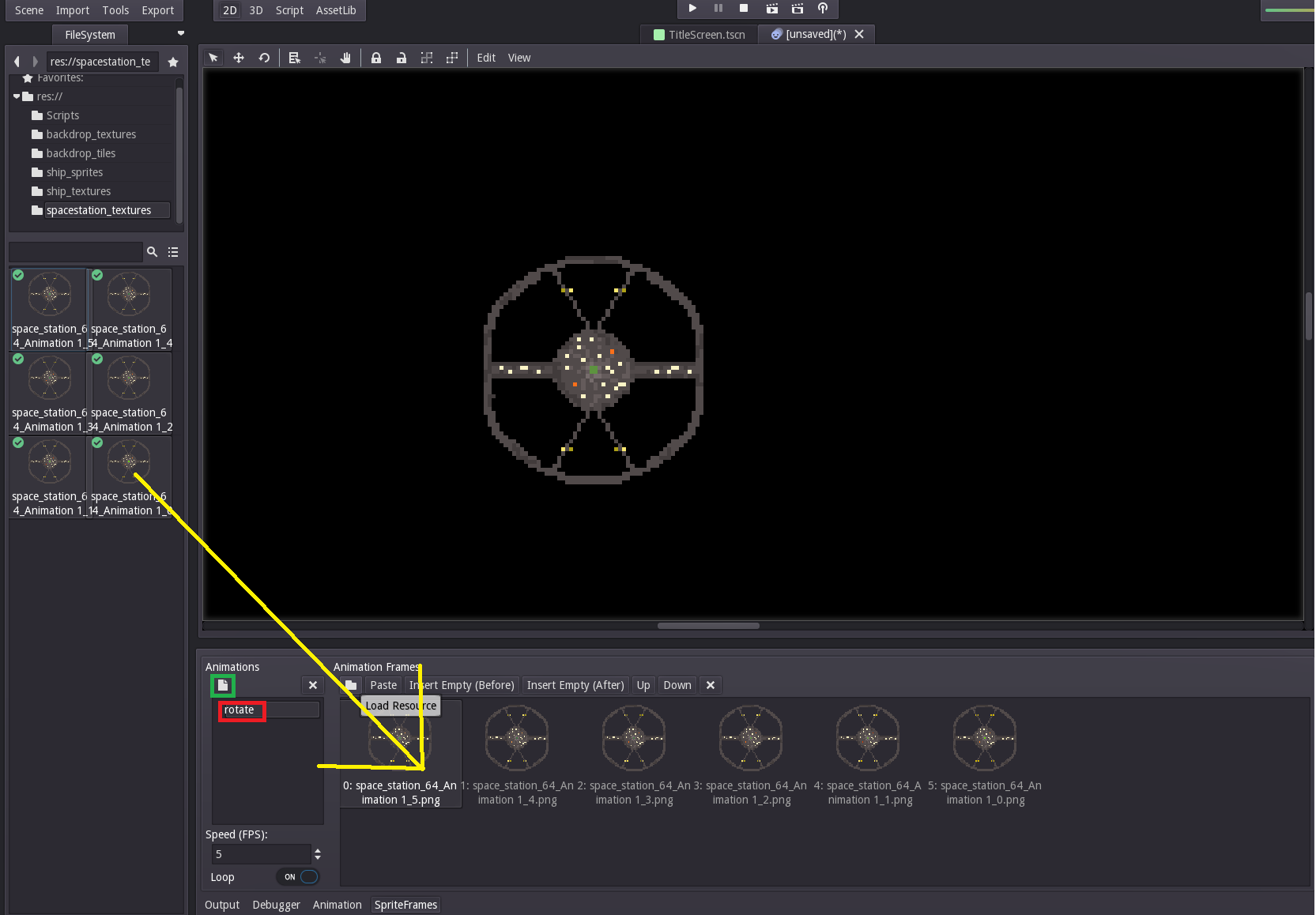
Task: Switch to the Script workspace
Action: coord(289,10)
